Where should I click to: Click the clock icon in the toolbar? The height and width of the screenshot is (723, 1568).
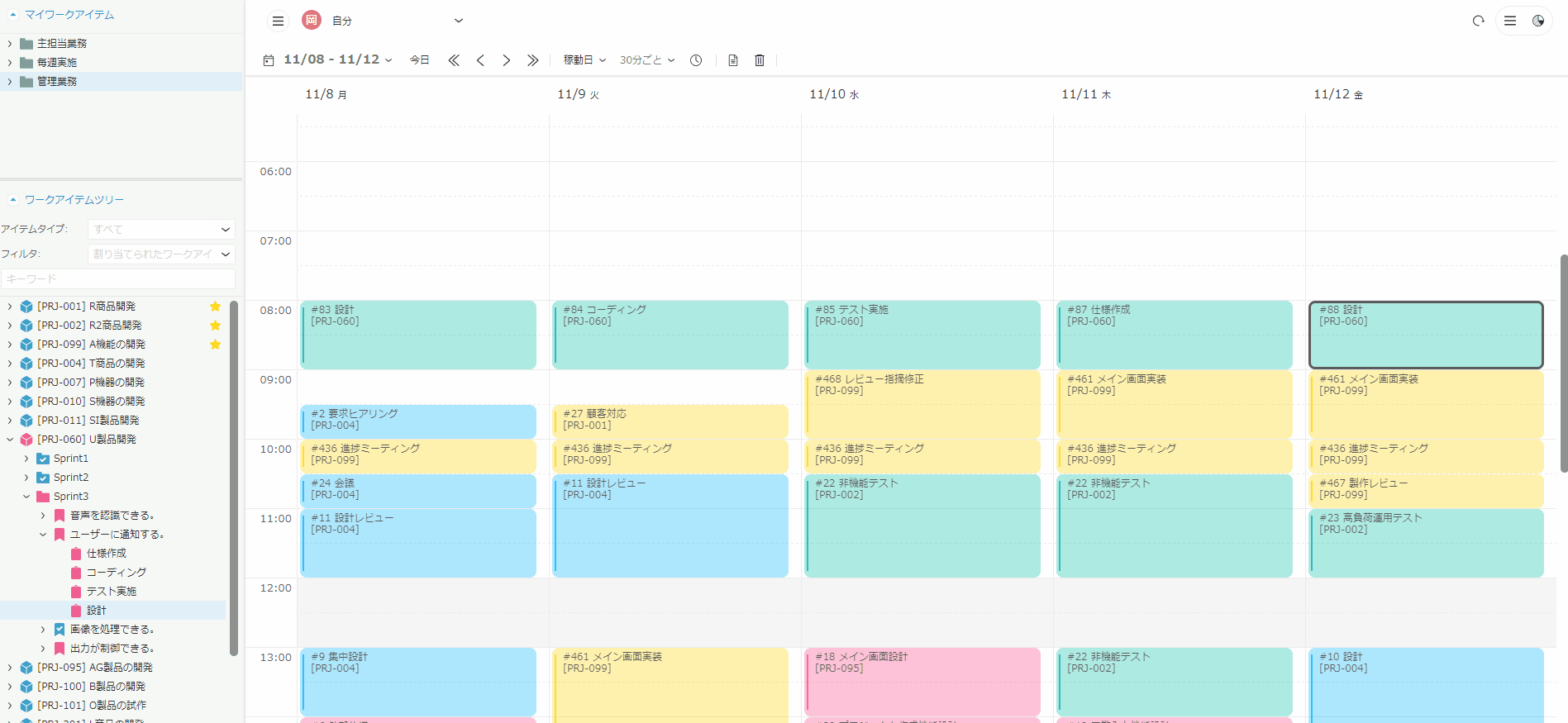696,60
